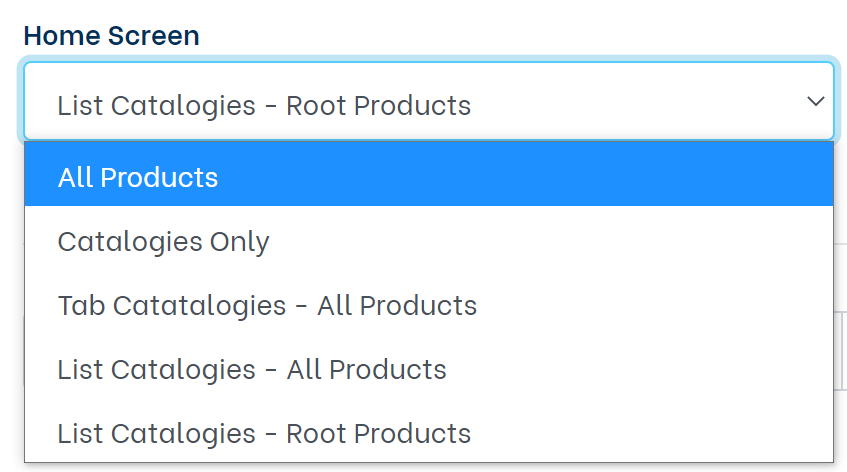The image size is (847, 472).
Task: Click the Home Screen field label
Action: [111, 36]
